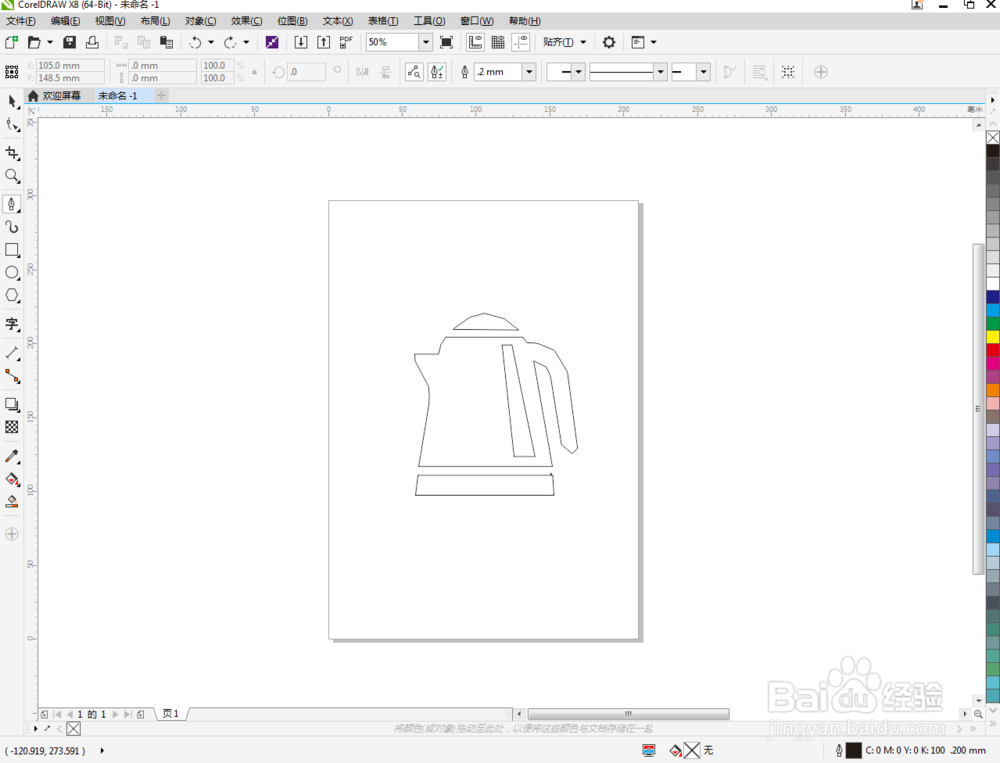Click the property bar quick customize plus
Screen dimensions: 1000x763
tap(821, 71)
